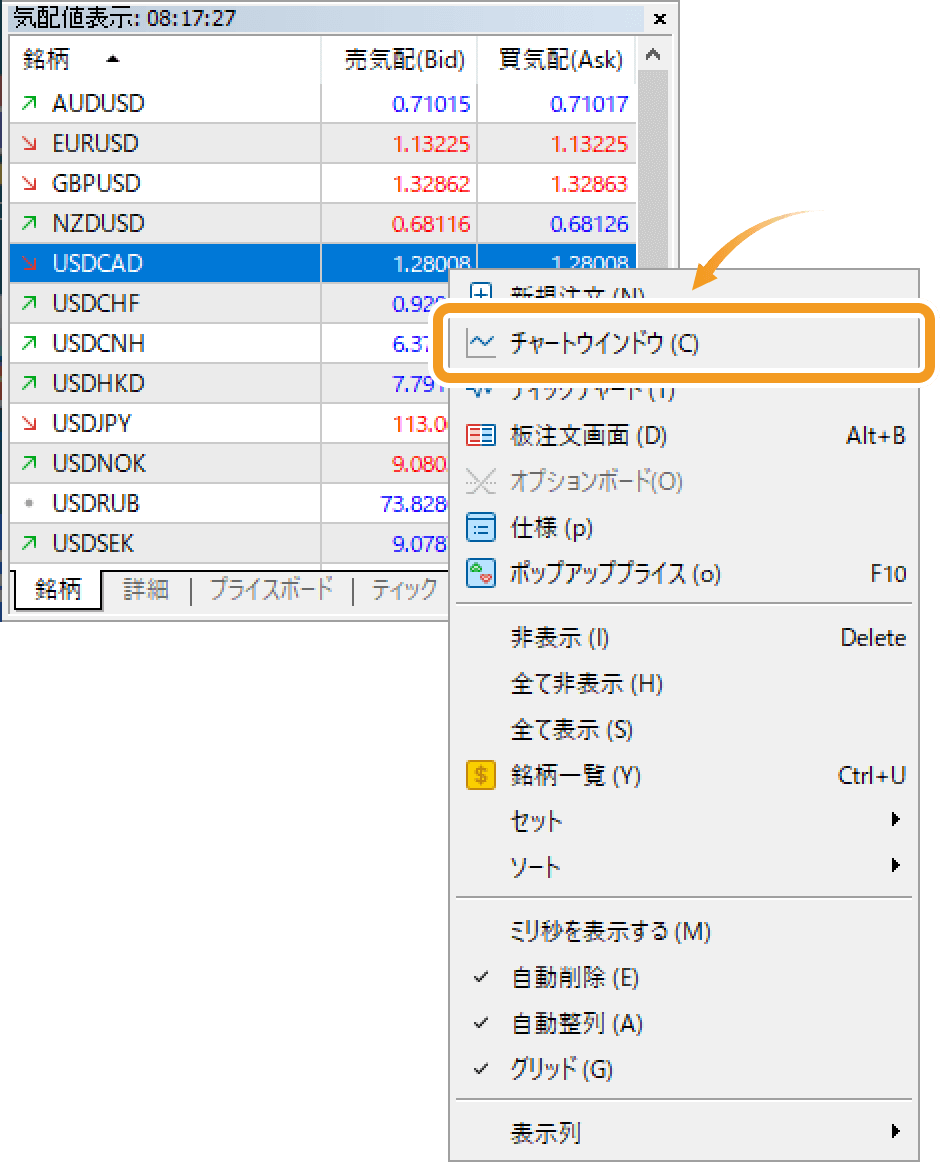Select the USDSEK row
Image resolution: width=940 pixels, height=1162 pixels.
229,543
